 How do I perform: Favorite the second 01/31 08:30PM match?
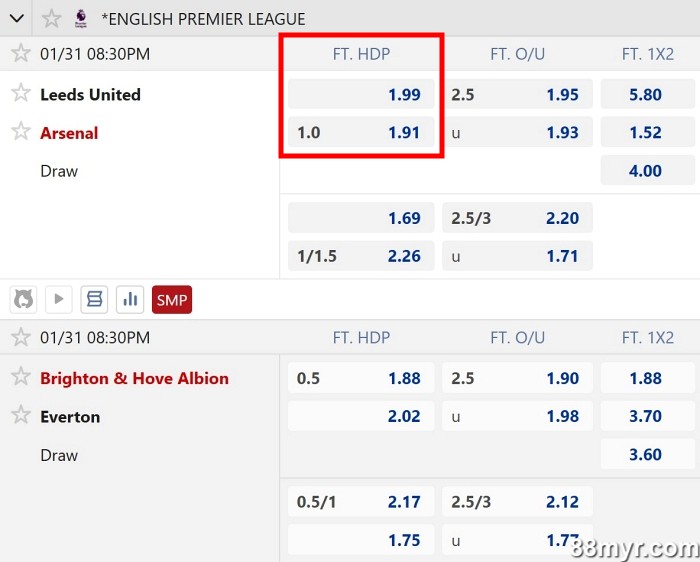tap(21, 337)
